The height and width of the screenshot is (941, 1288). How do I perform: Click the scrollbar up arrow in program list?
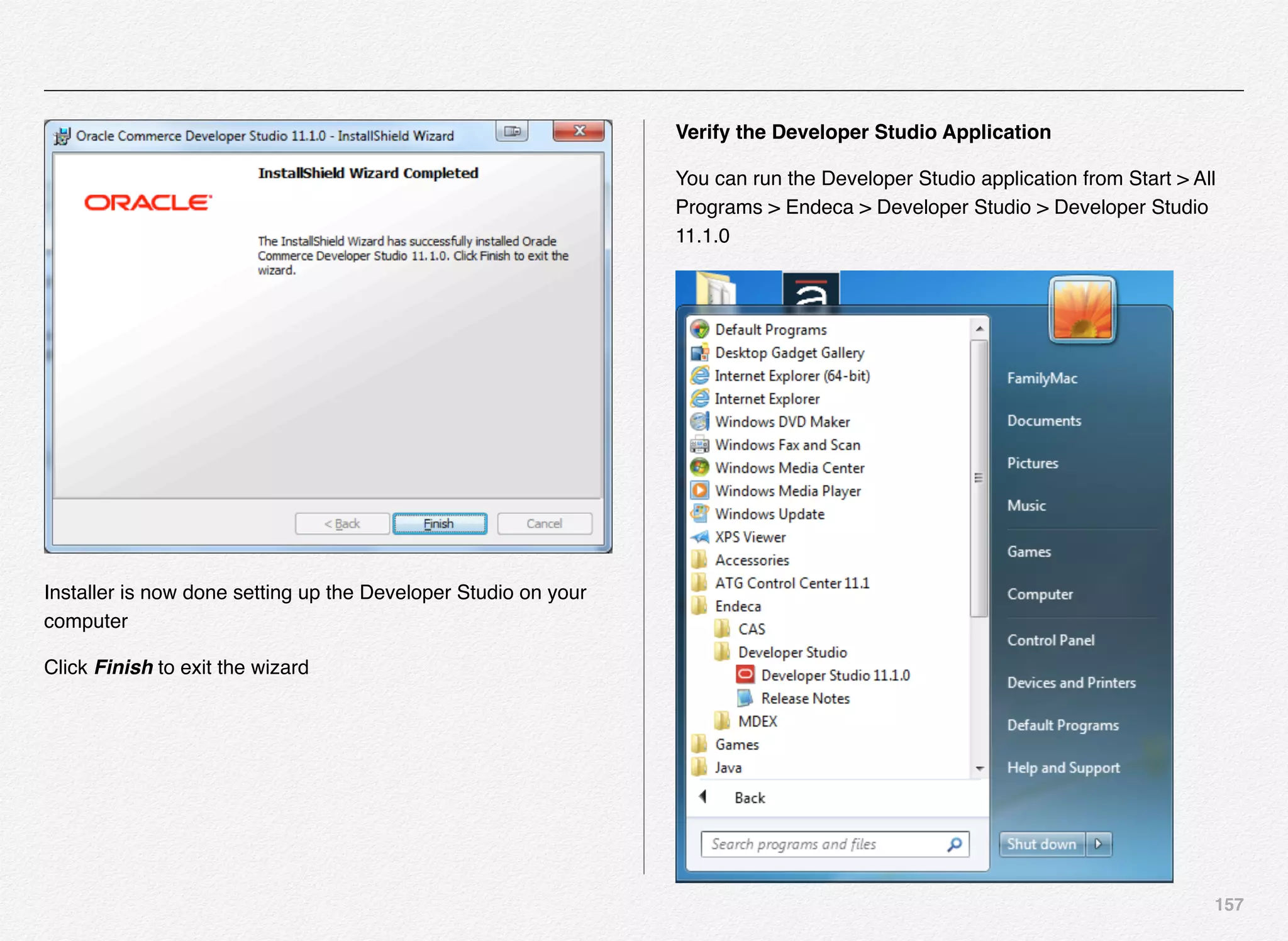click(979, 329)
